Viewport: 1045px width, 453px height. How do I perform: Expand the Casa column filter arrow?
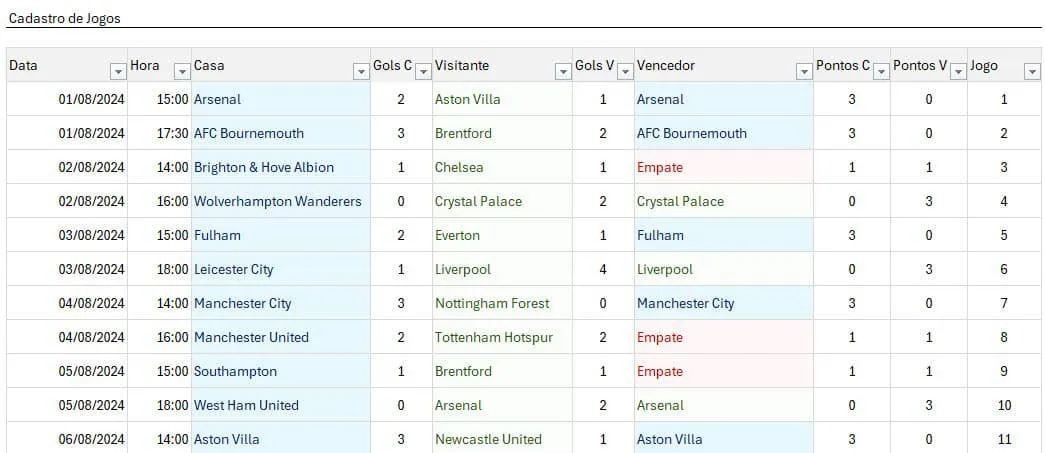361,71
